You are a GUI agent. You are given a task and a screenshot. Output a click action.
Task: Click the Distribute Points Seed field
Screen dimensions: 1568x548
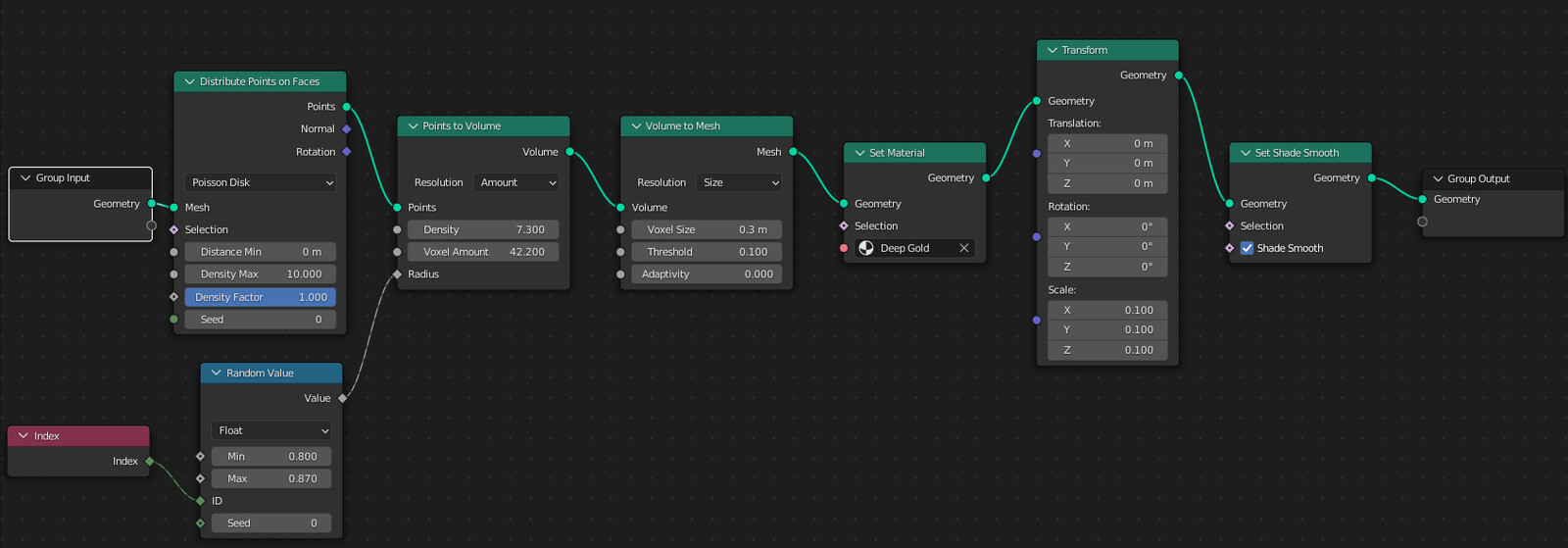pos(261,320)
